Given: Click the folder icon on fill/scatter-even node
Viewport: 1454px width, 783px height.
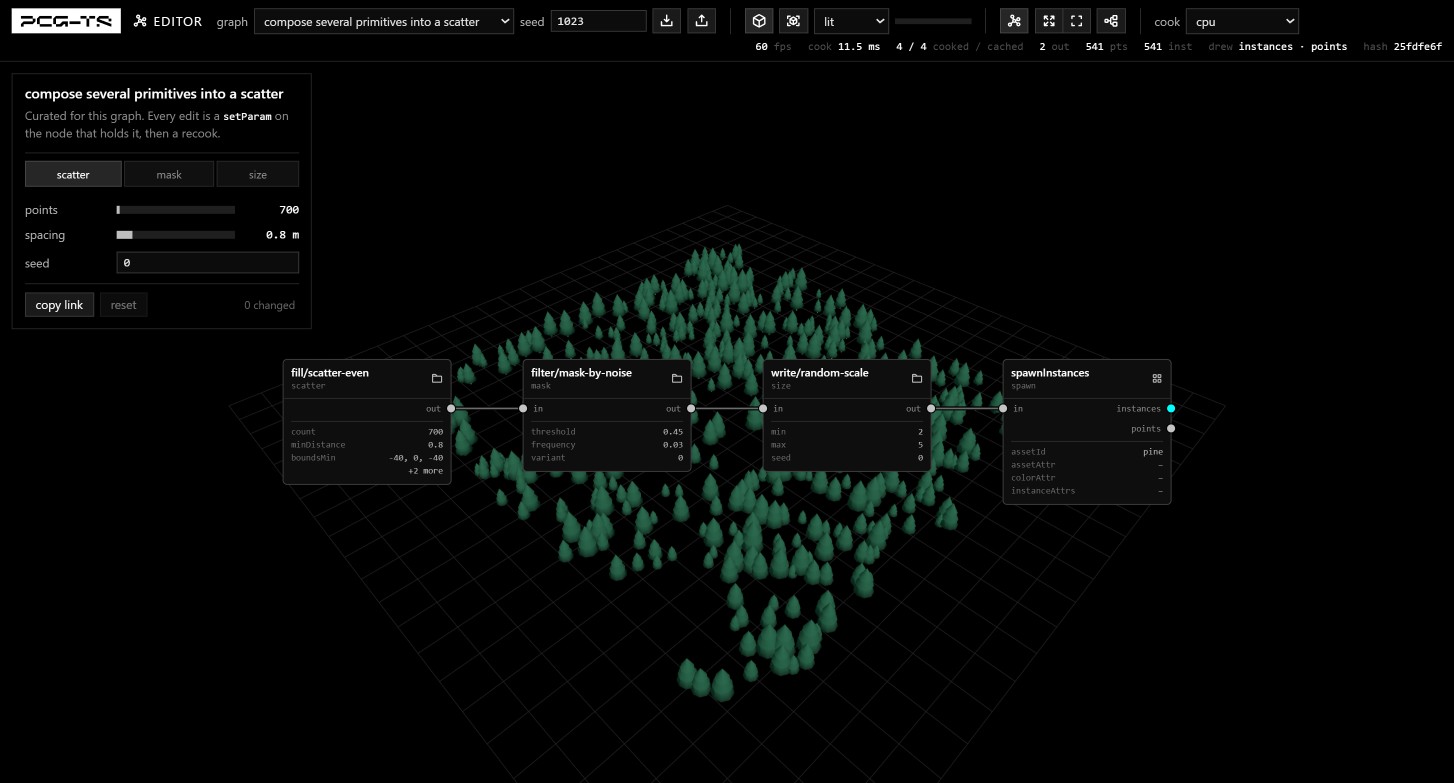Looking at the screenshot, I should pyautogui.click(x=437, y=378).
